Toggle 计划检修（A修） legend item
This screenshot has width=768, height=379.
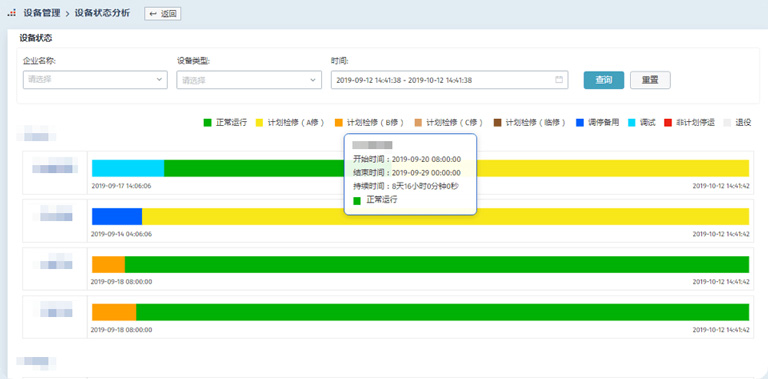(x=290, y=123)
